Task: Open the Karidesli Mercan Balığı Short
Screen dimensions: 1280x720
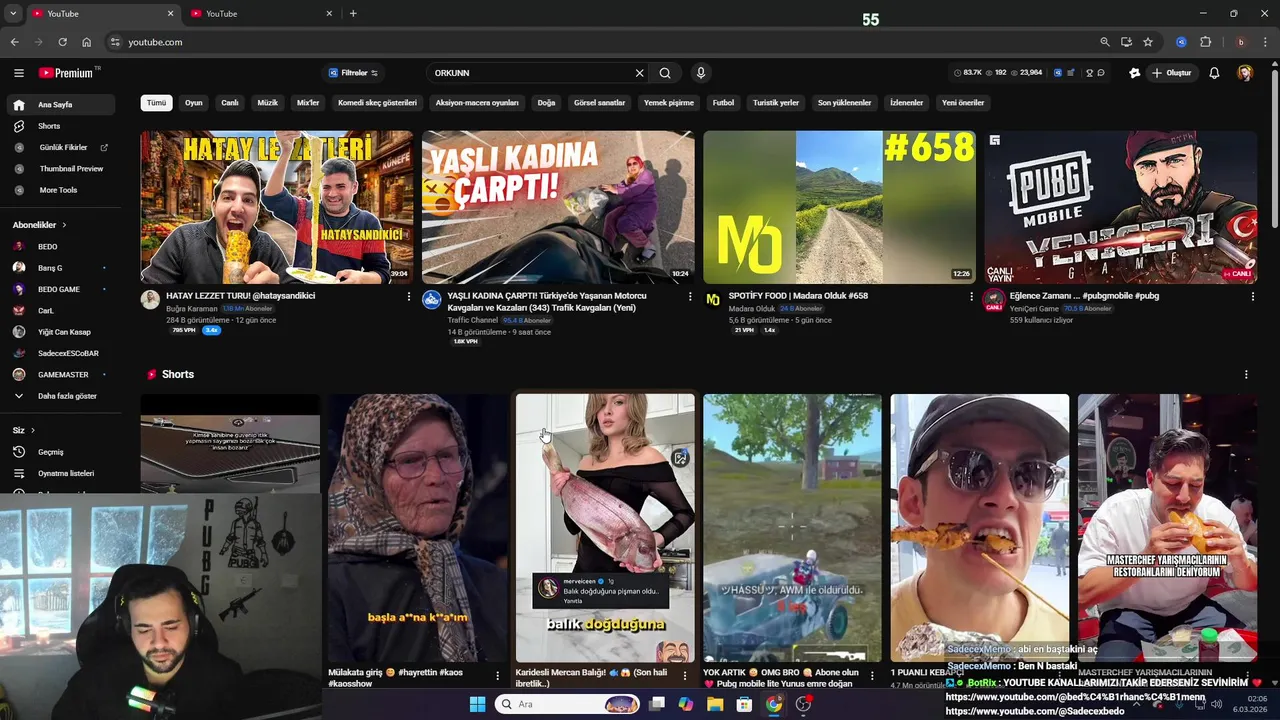Action: pyautogui.click(x=605, y=528)
